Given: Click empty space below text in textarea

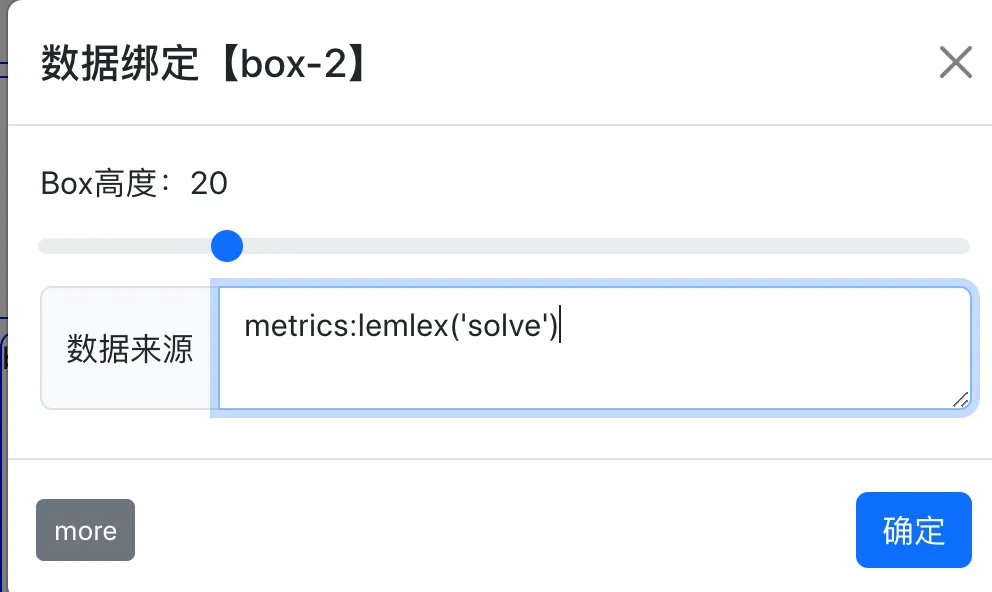Looking at the screenshot, I should 590,380.
